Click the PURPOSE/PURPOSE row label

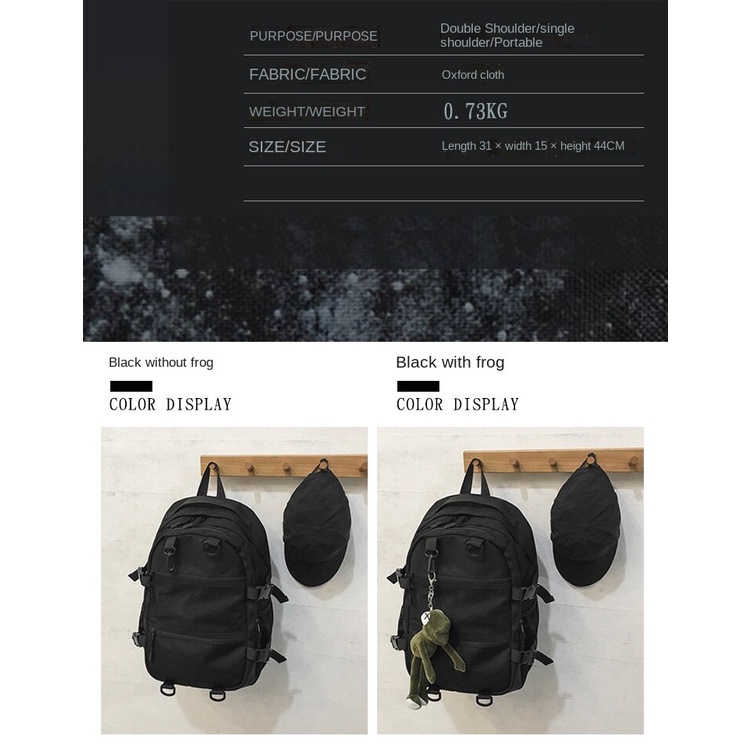(x=313, y=36)
